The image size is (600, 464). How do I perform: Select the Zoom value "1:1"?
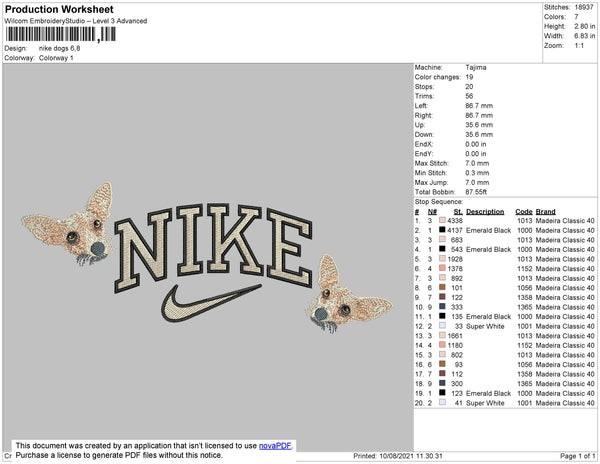[x=579, y=46]
